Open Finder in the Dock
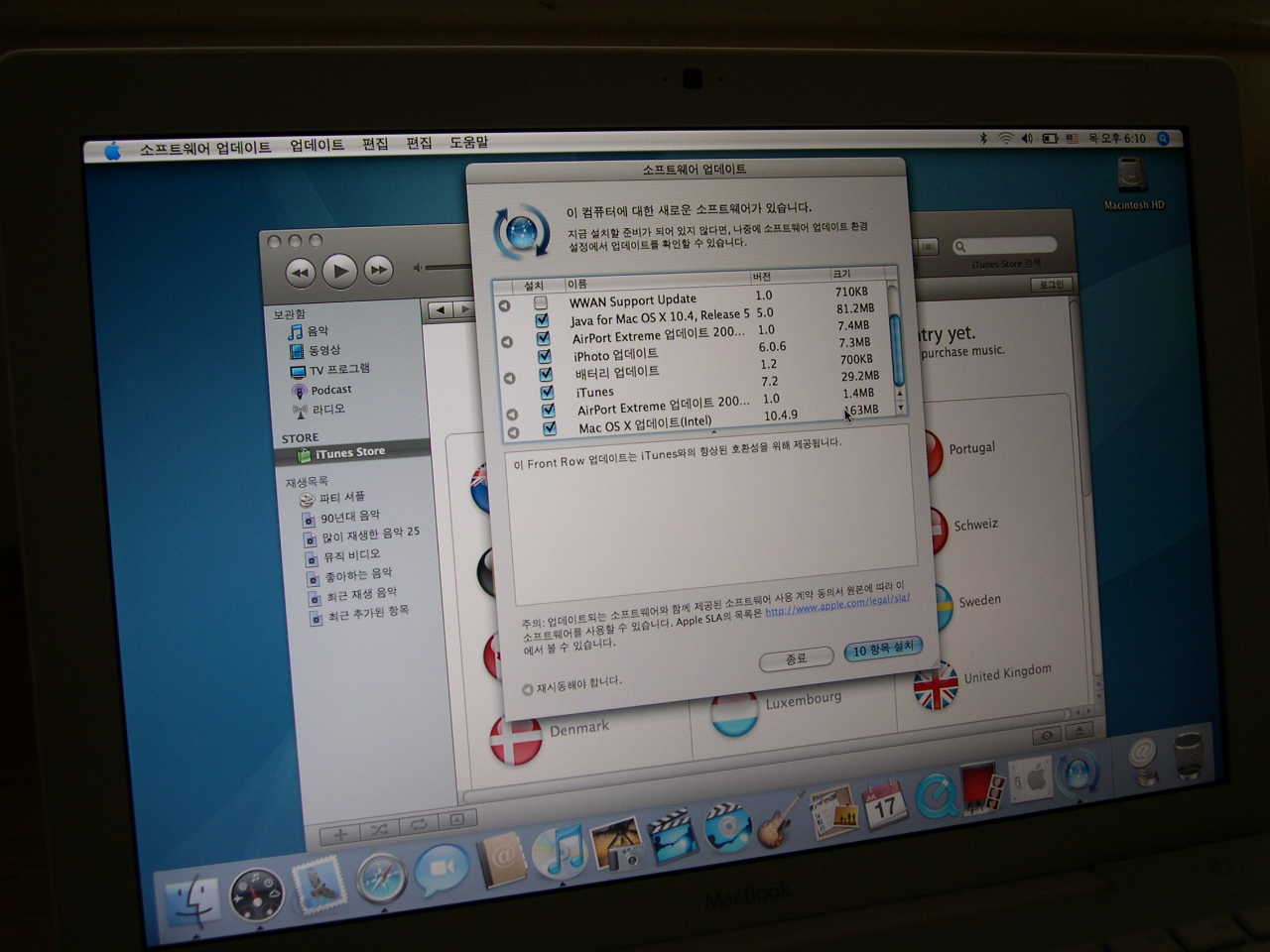1270x952 pixels. [192, 901]
